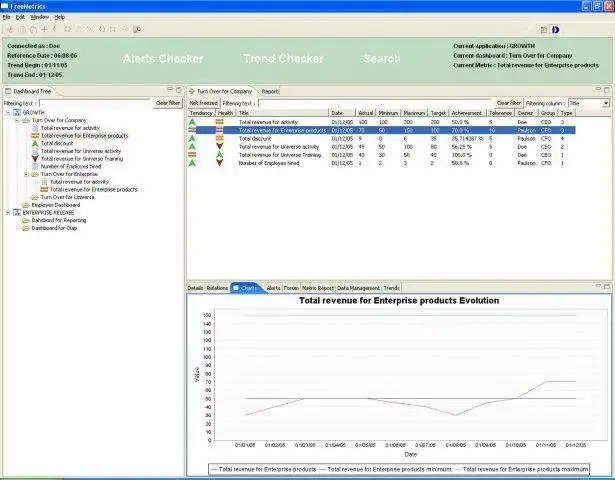
Task: Click the folder icon of Dashboard for Olap
Action: [26, 228]
